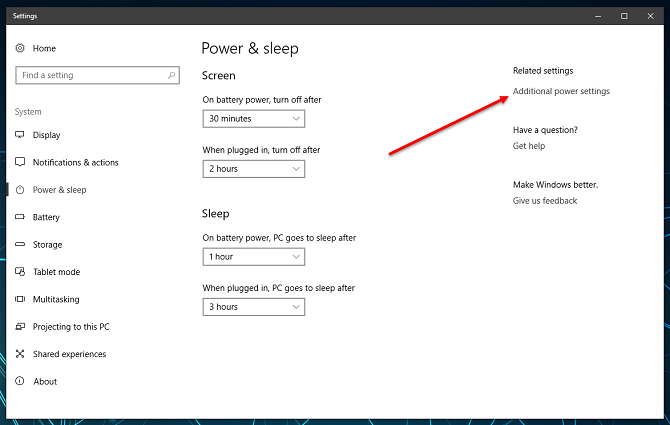The height and width of the screenshot is (425, 670).
Task: Click the Storage drive icon
Action: tap(20, 244)
